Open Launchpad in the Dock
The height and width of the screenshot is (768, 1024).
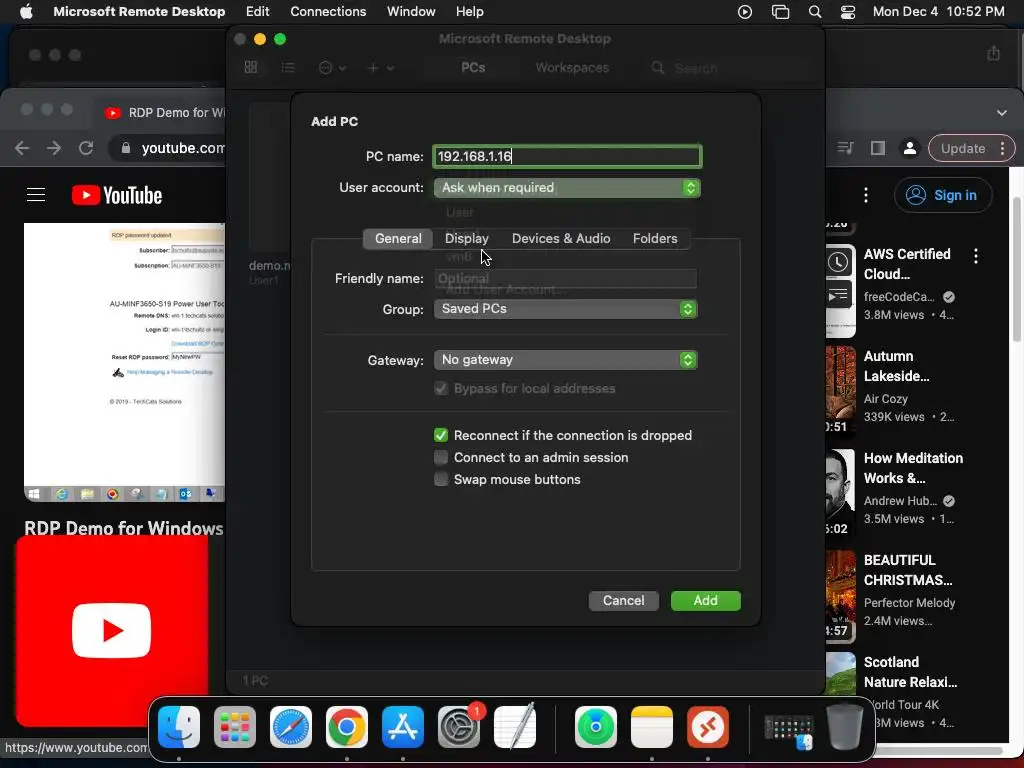pyautogui.click(x=235, y=727)
